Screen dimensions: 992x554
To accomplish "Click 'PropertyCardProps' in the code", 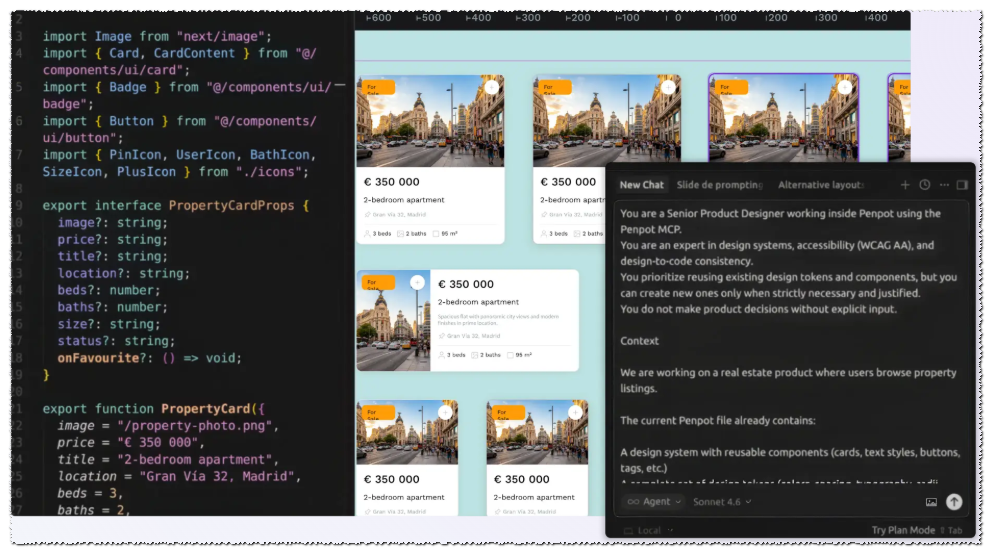I will pyautogui.click(x=231, y=206).
